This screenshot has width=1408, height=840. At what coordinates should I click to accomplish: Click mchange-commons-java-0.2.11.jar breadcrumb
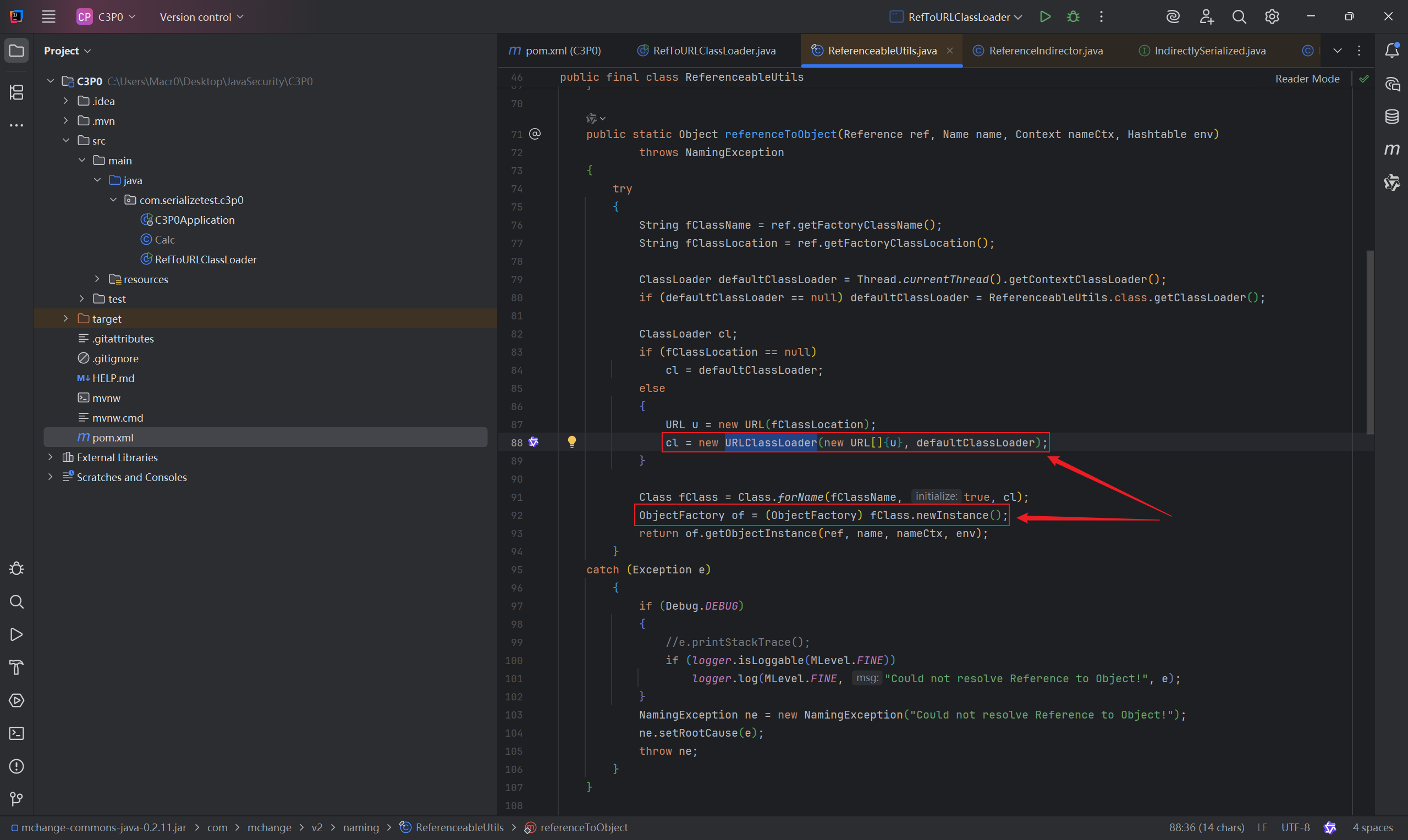tap(98, 827)
